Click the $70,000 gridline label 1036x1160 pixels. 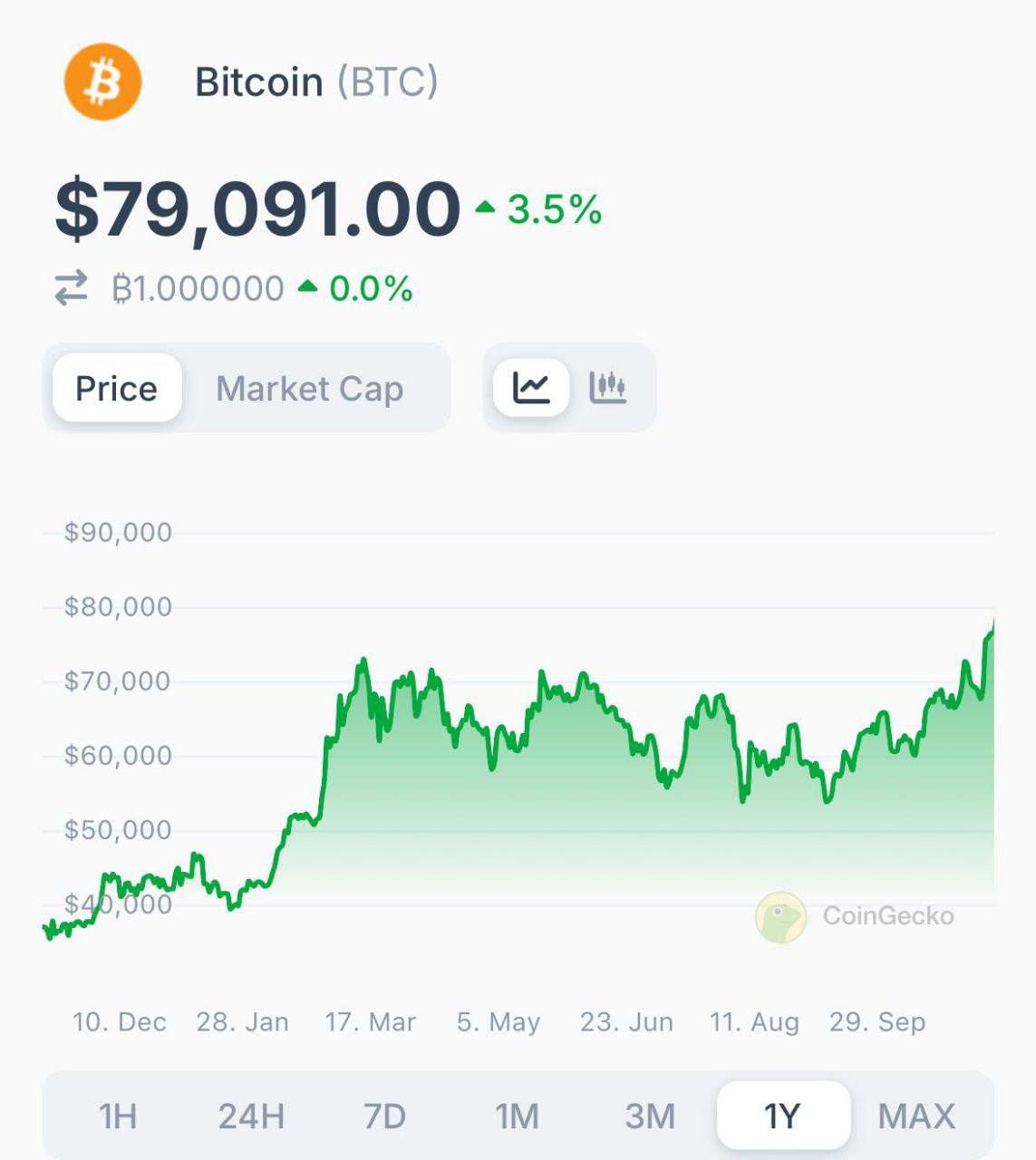pos(117,681)
